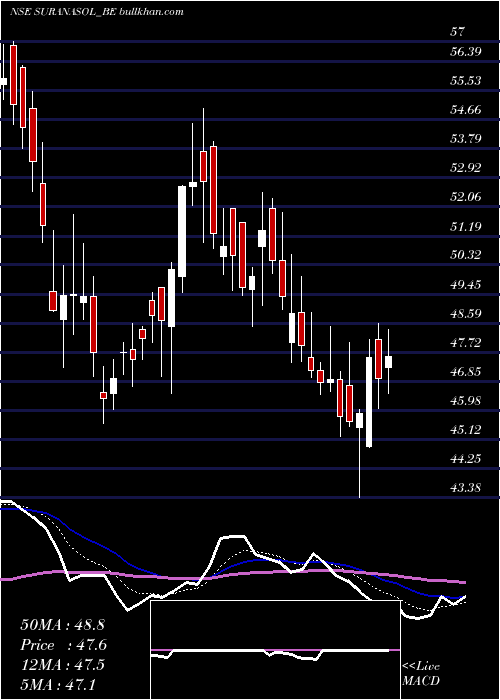Click the 50.32 price axis label
The width and height of the screenshot is (500, 700).
pyautogui.click(x=466, y=255)
